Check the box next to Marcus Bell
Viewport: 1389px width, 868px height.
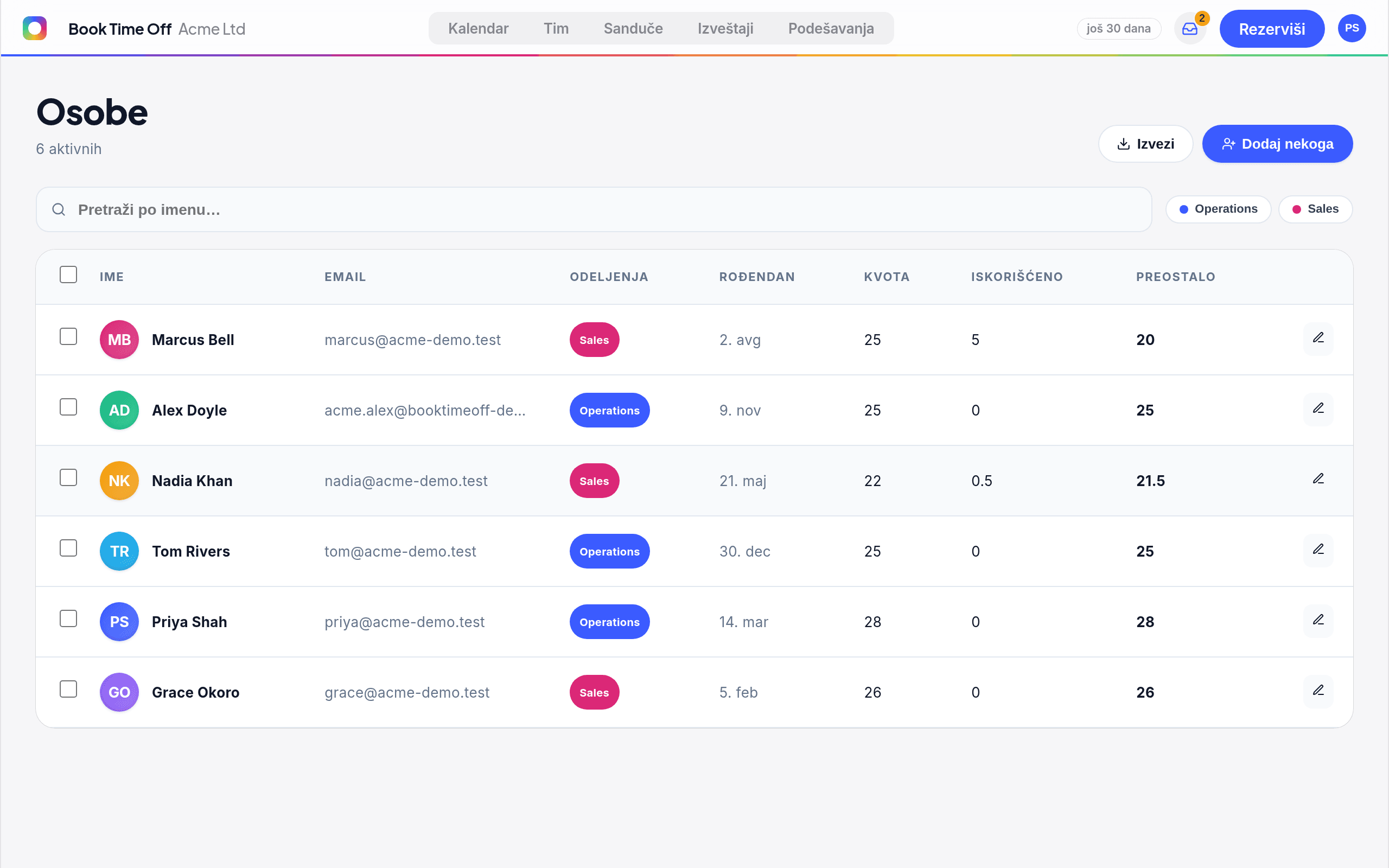coord(68,337)
